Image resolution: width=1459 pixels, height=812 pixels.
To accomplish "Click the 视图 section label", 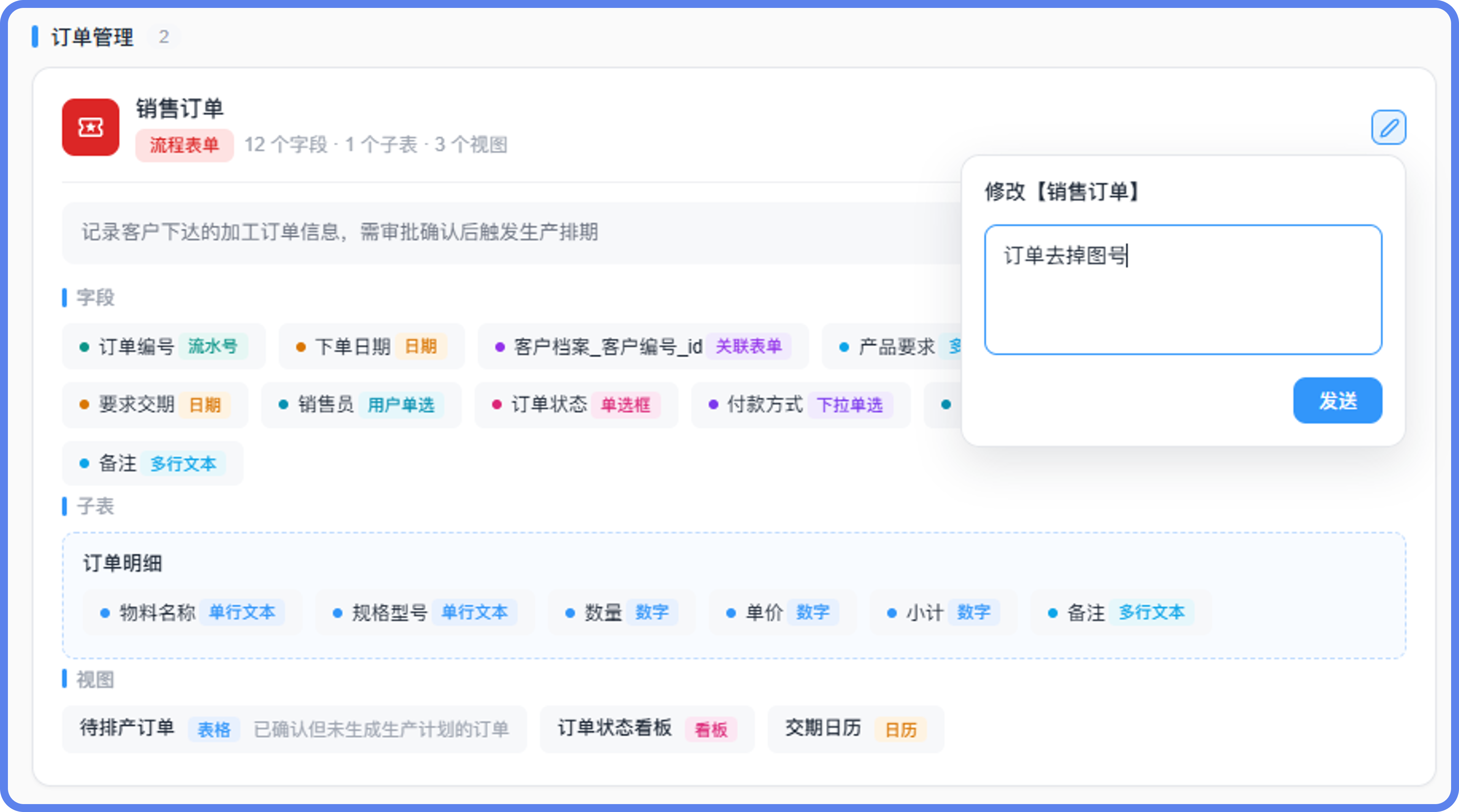I will click(x=96, y=680).
